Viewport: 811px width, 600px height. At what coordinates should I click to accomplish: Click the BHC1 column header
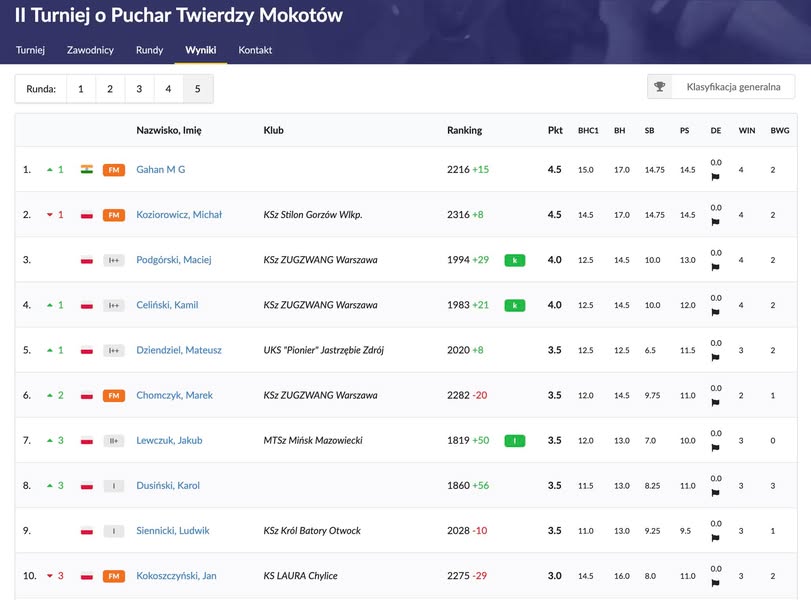(x=588, y=131)
